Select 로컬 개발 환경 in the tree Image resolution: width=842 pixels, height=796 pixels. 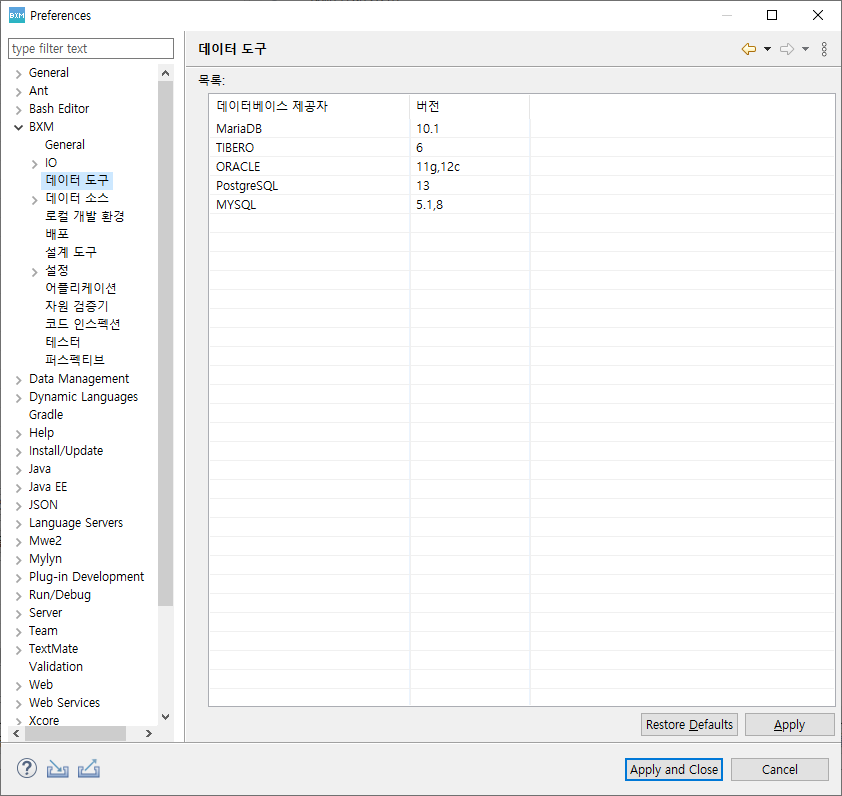84,217
